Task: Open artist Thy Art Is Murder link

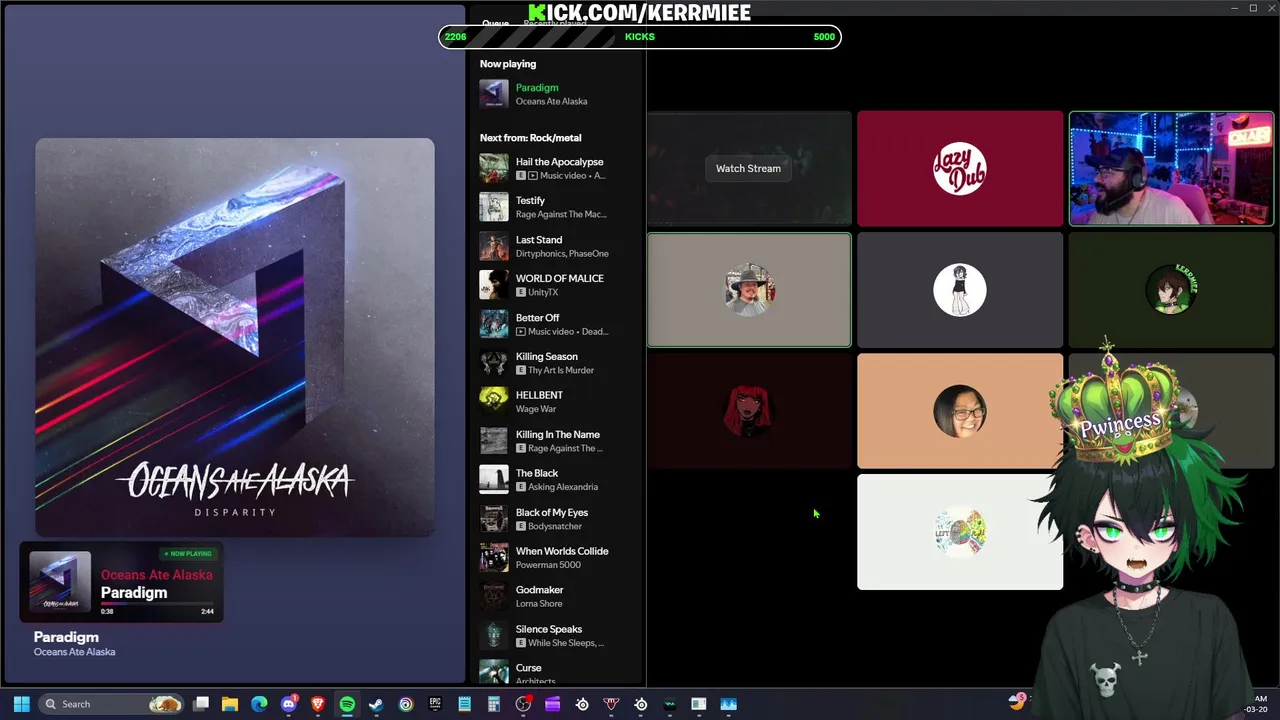Action: point(561,370)
